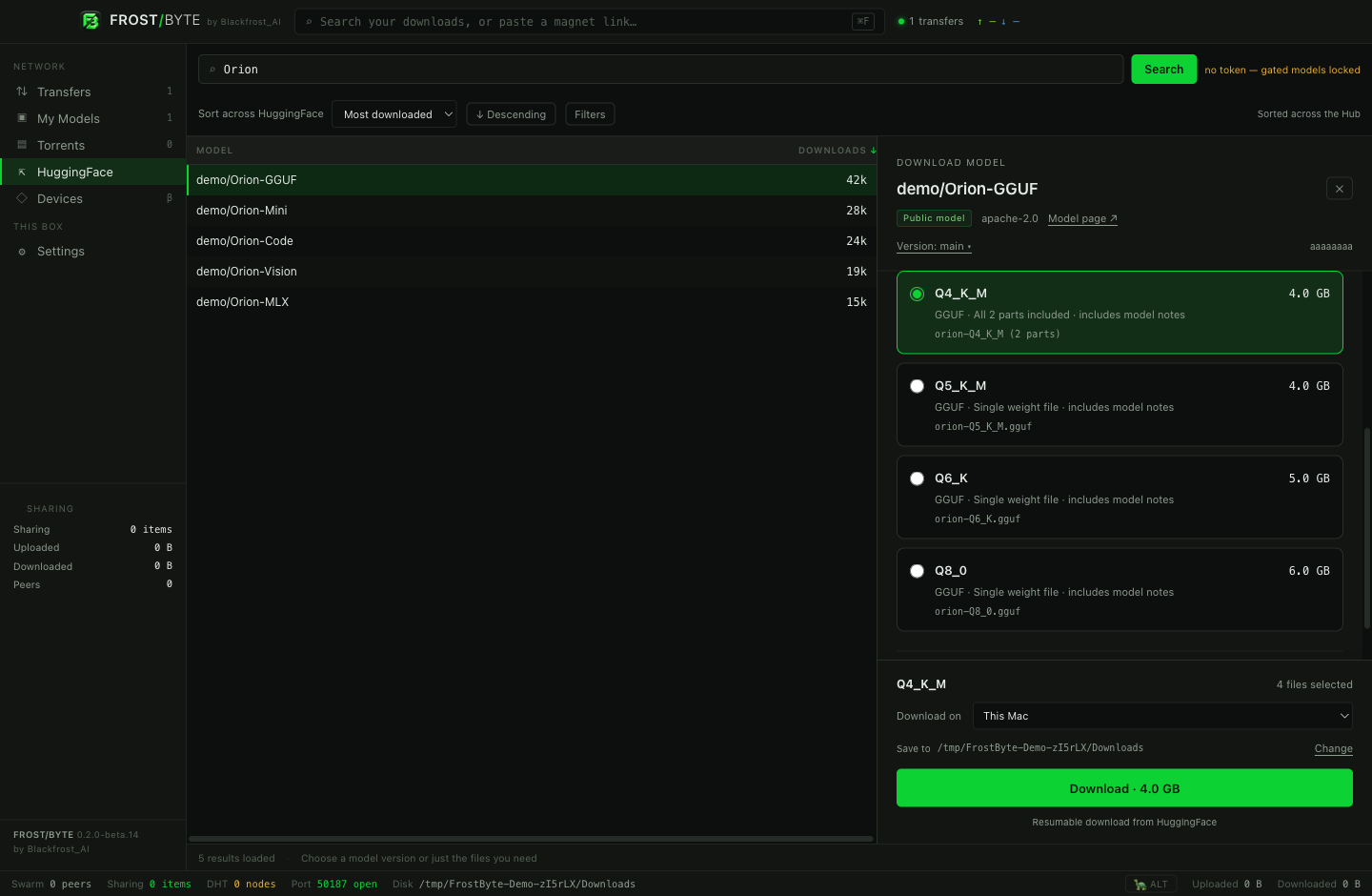Focus the top downloads search field
The width and height of the screenshot is (1372, 896).
point(590,21)
